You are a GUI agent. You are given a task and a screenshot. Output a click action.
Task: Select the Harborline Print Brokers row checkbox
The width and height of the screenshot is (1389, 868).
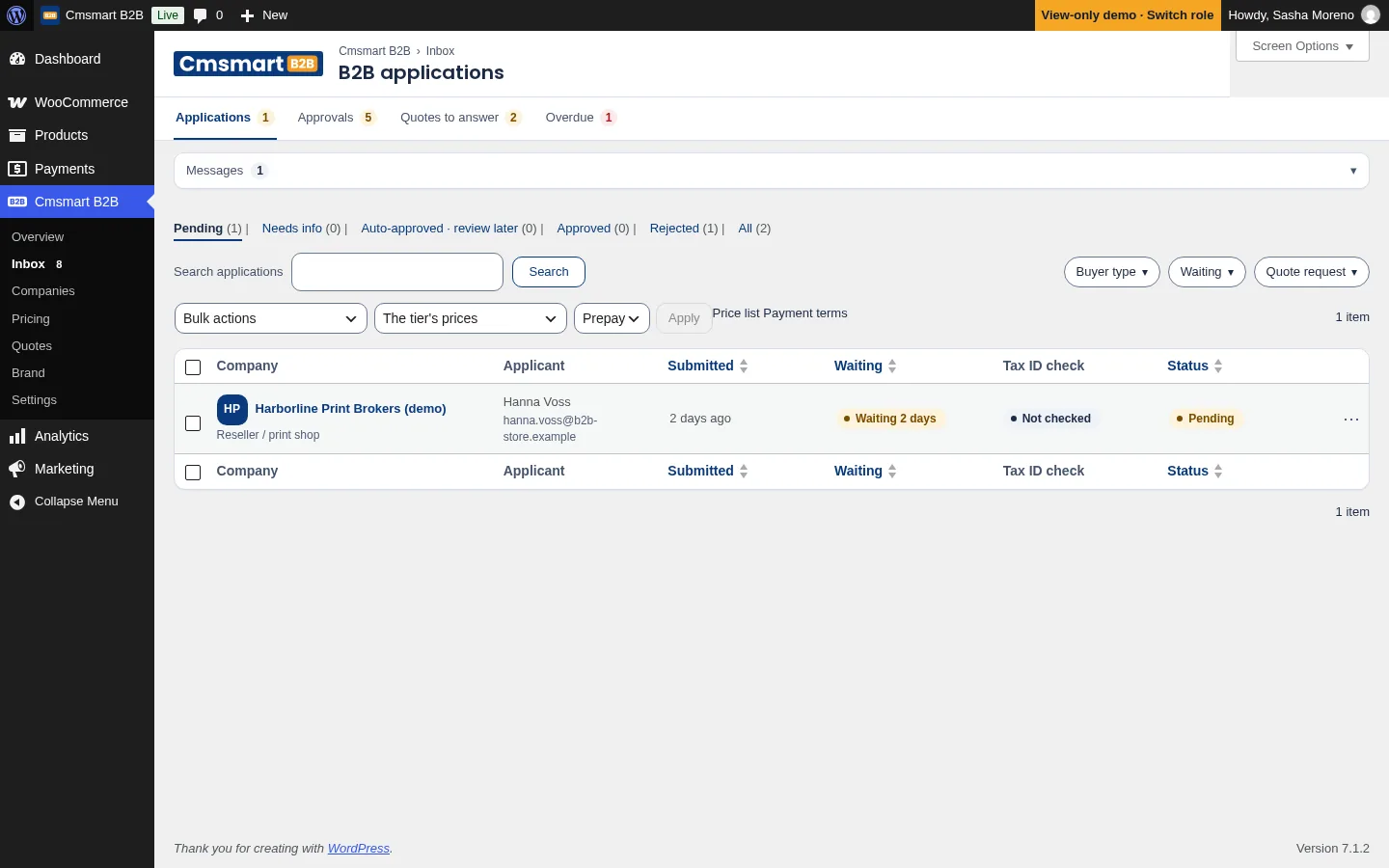pyautogui.click(x=193, y=423)
